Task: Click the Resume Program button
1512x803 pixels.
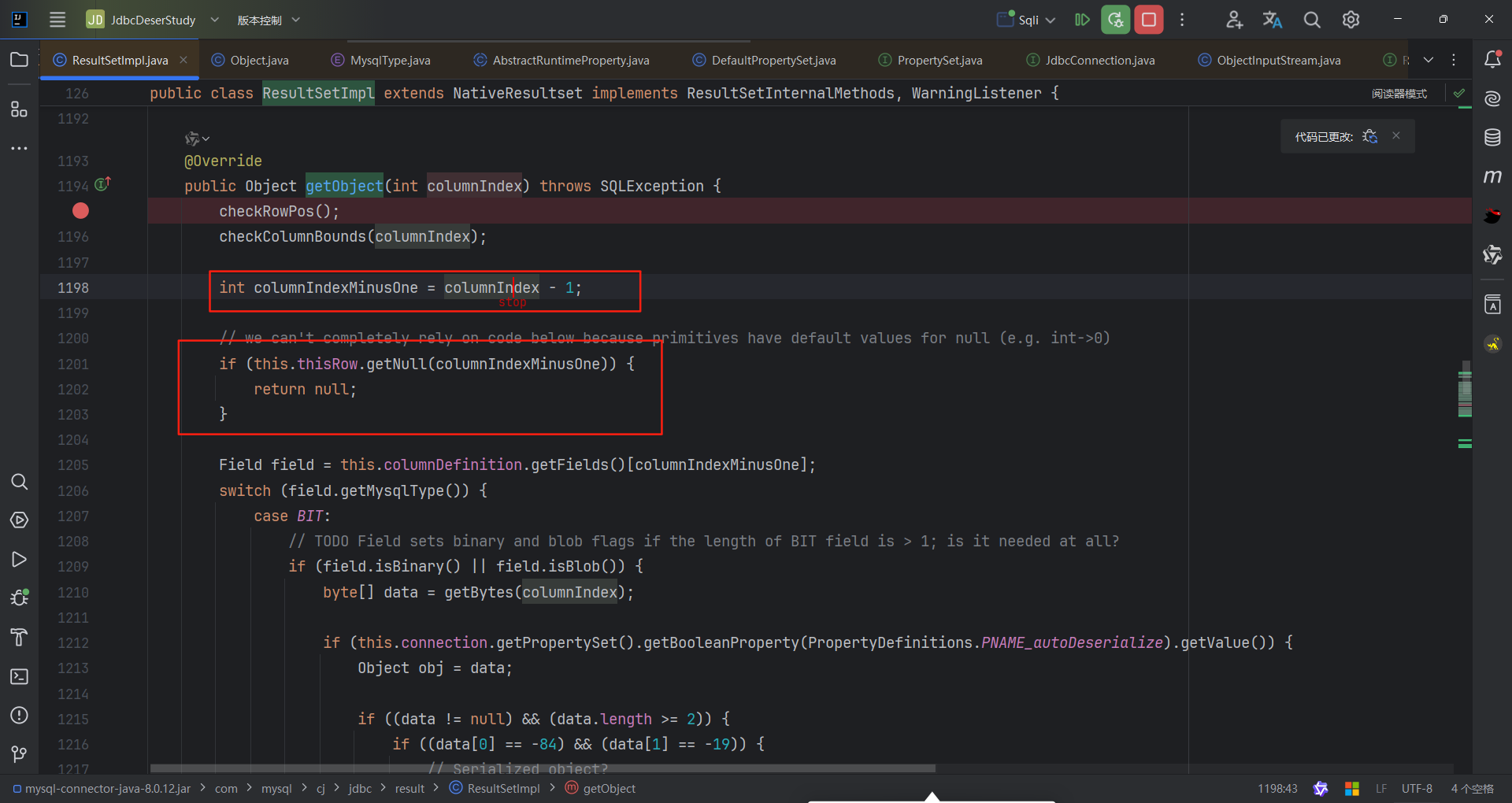Action: point(1082,20)
